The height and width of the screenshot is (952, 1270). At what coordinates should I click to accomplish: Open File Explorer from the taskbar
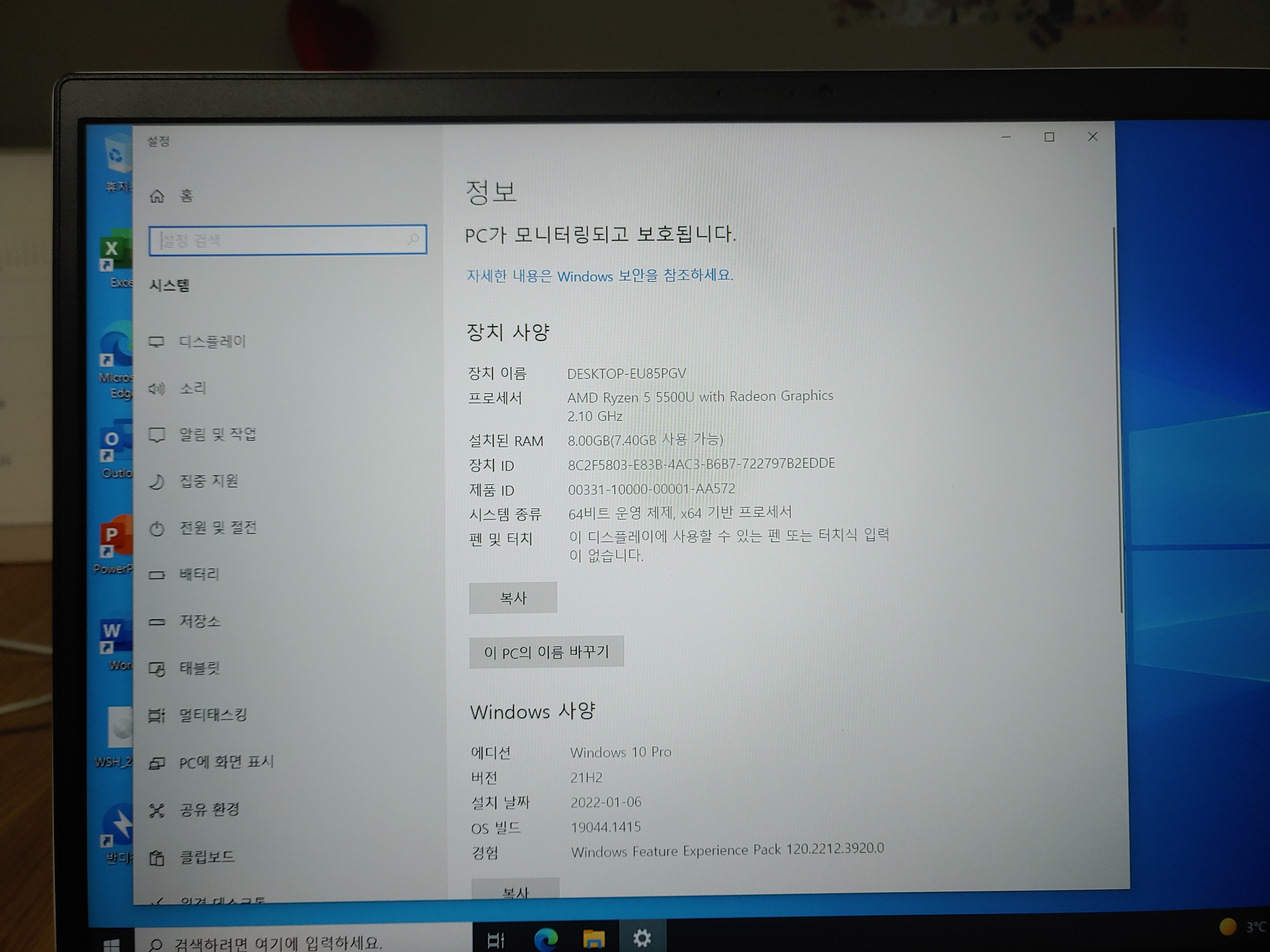tap(594, 940)
